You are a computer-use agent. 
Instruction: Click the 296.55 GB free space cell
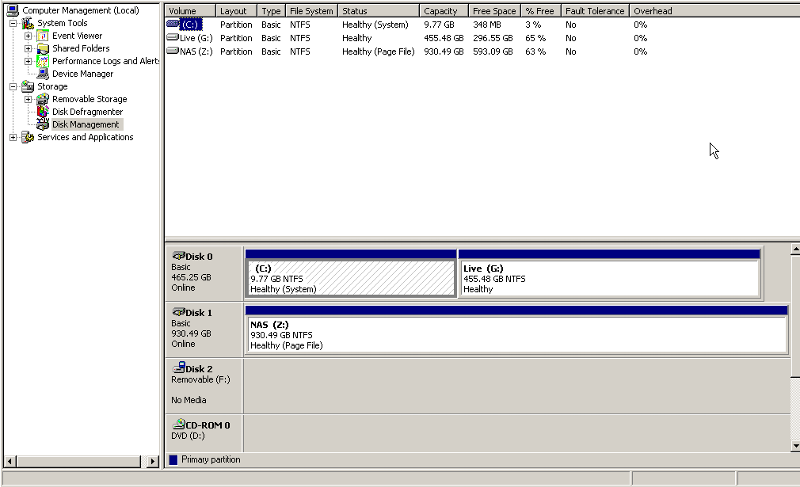493,38
